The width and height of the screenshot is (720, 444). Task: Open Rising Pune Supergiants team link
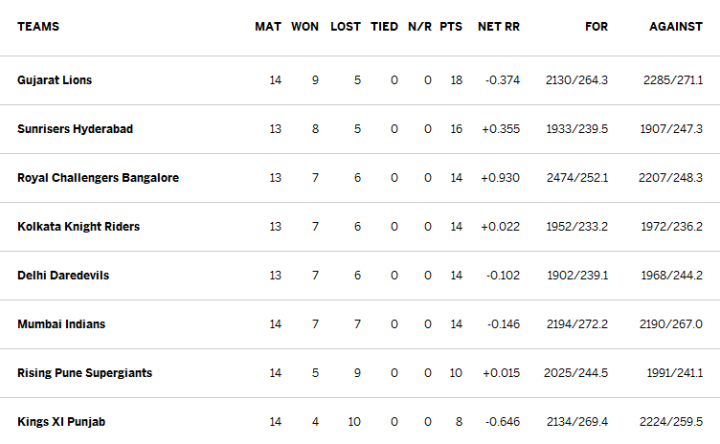(x=85, y=373)
